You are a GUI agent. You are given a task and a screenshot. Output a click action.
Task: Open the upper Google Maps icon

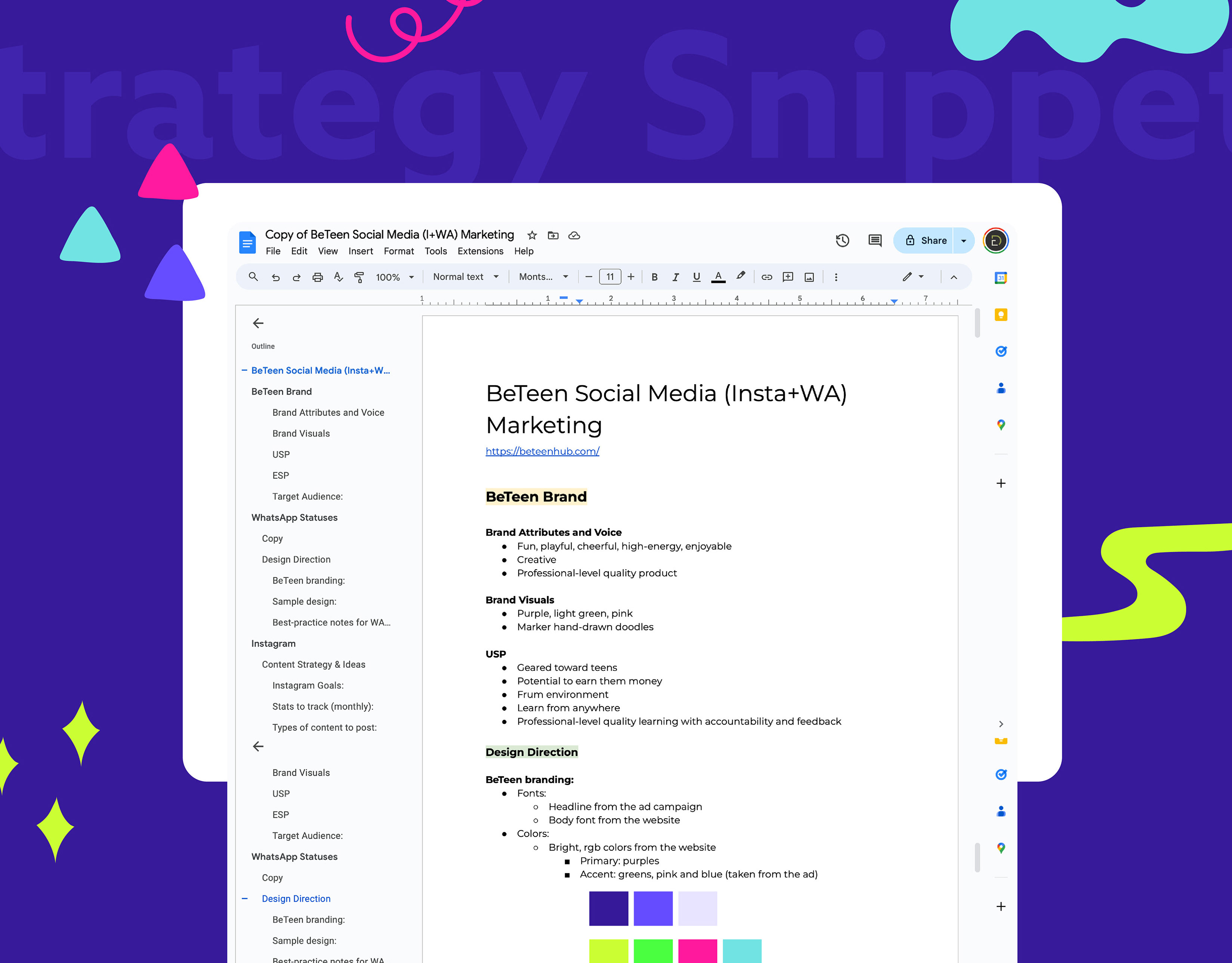pyautogui.click(x=1001, y=425)
